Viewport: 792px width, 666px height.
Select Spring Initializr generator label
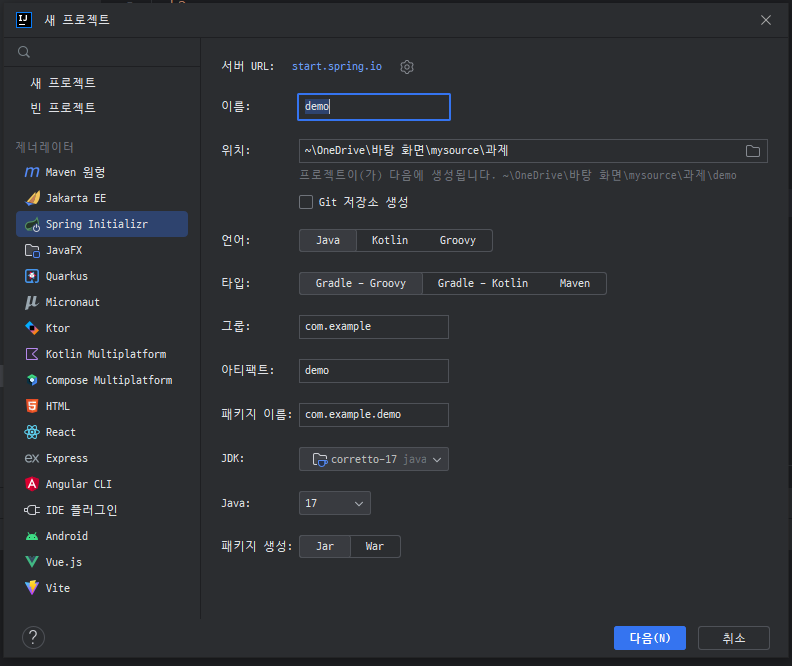point(97,224)
